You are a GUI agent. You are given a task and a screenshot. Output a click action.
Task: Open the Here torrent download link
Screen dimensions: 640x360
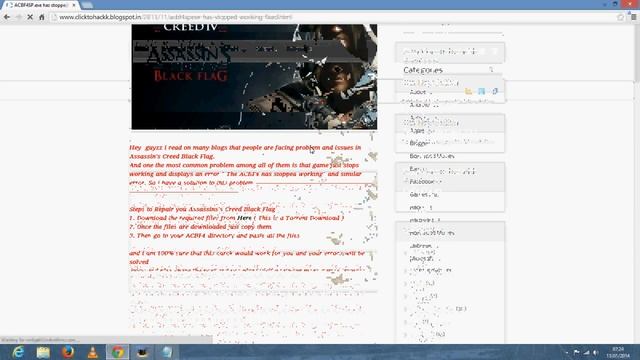point(244,218)
